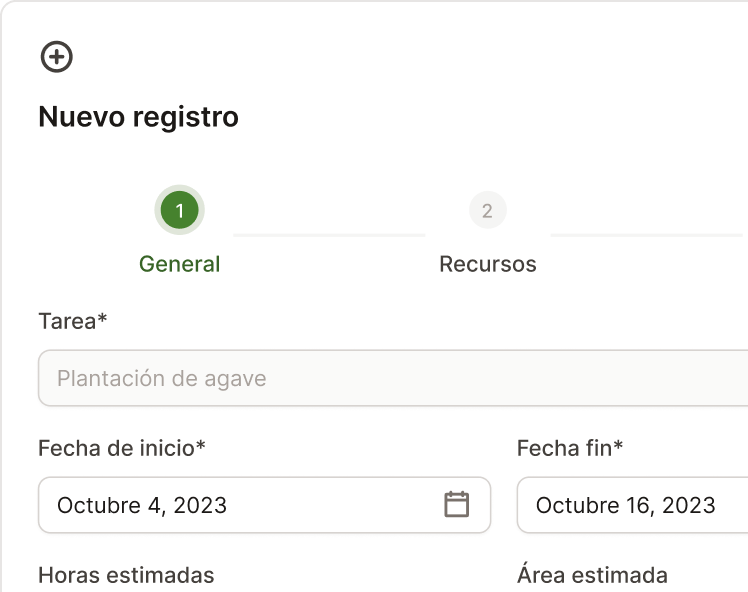Focus the Tarea field with Plantación de agave

coord(390,379)
